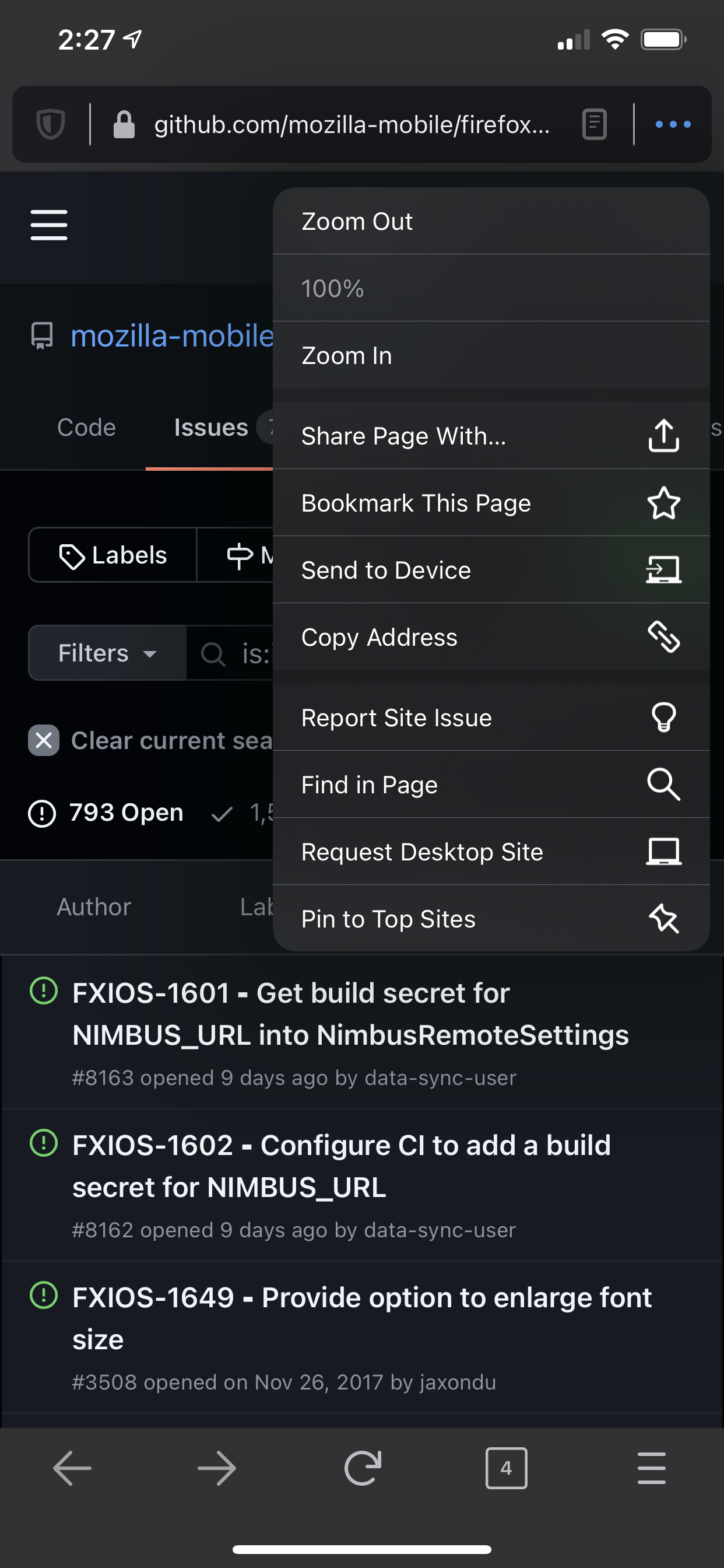Image resolution: width=724 pixels, height=1568 pixels.
Task: Show 793 Open issues
Action: click(x=106, y=813)
